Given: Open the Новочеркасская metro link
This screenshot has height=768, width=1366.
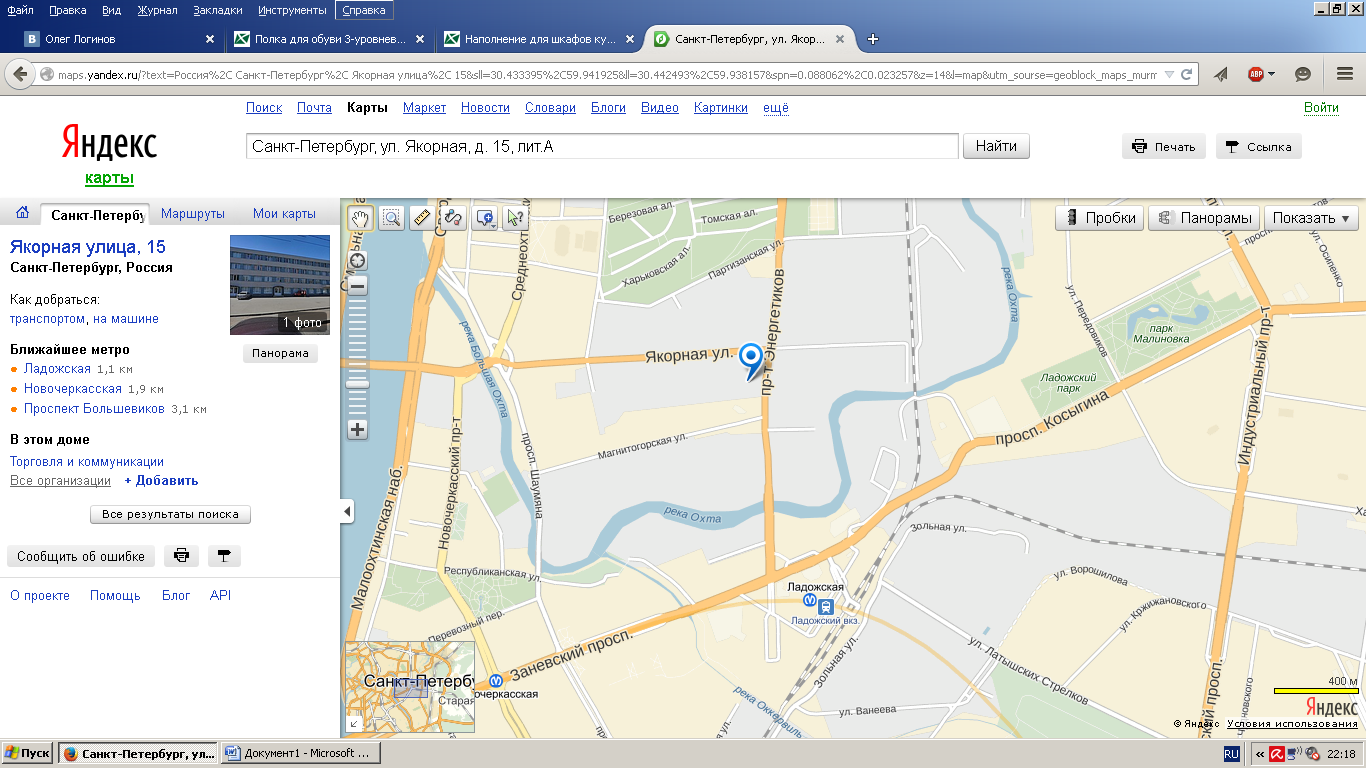Looking at the screenshot, I should coord(73,388).
